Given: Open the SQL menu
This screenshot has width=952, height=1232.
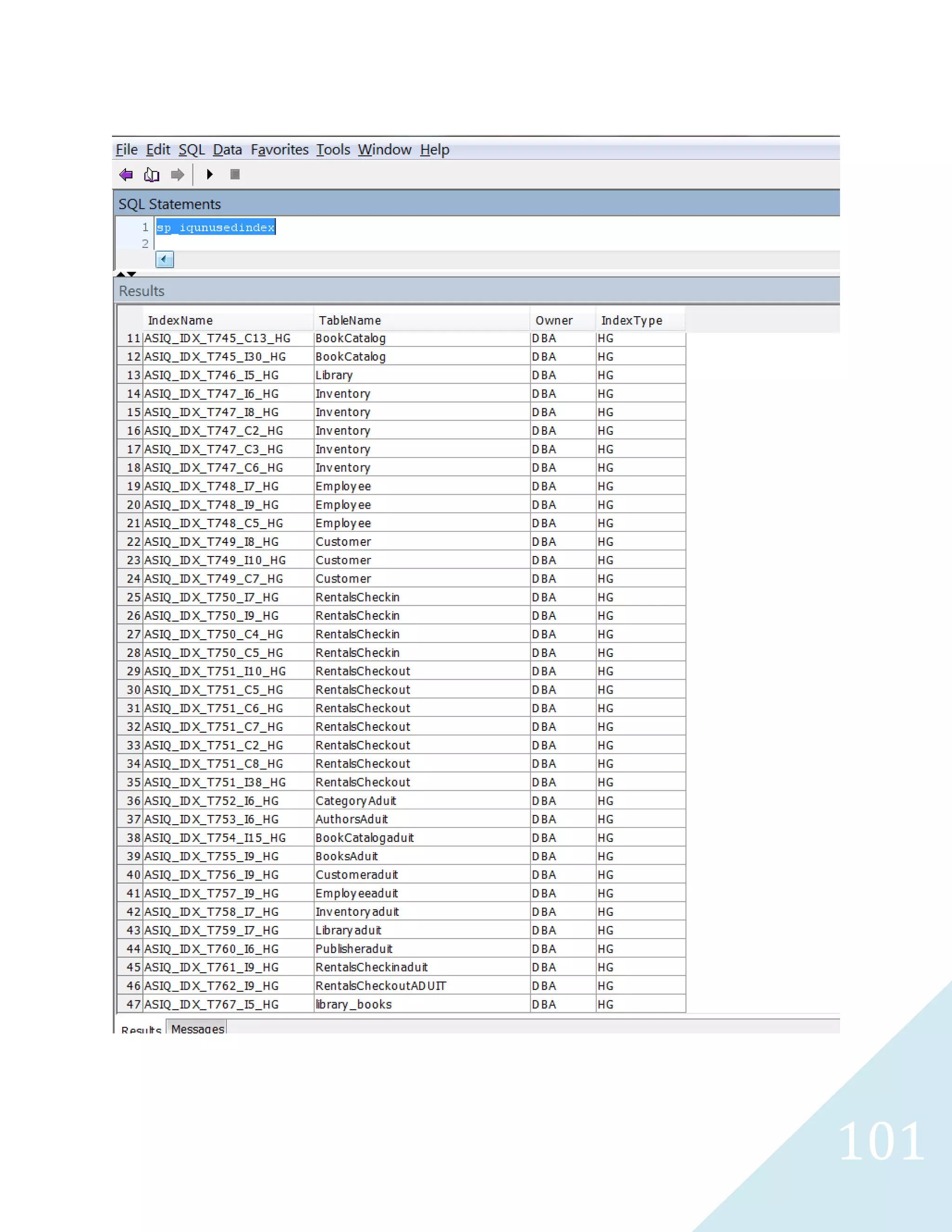Looking at the screenshot, I should point(192,150).
